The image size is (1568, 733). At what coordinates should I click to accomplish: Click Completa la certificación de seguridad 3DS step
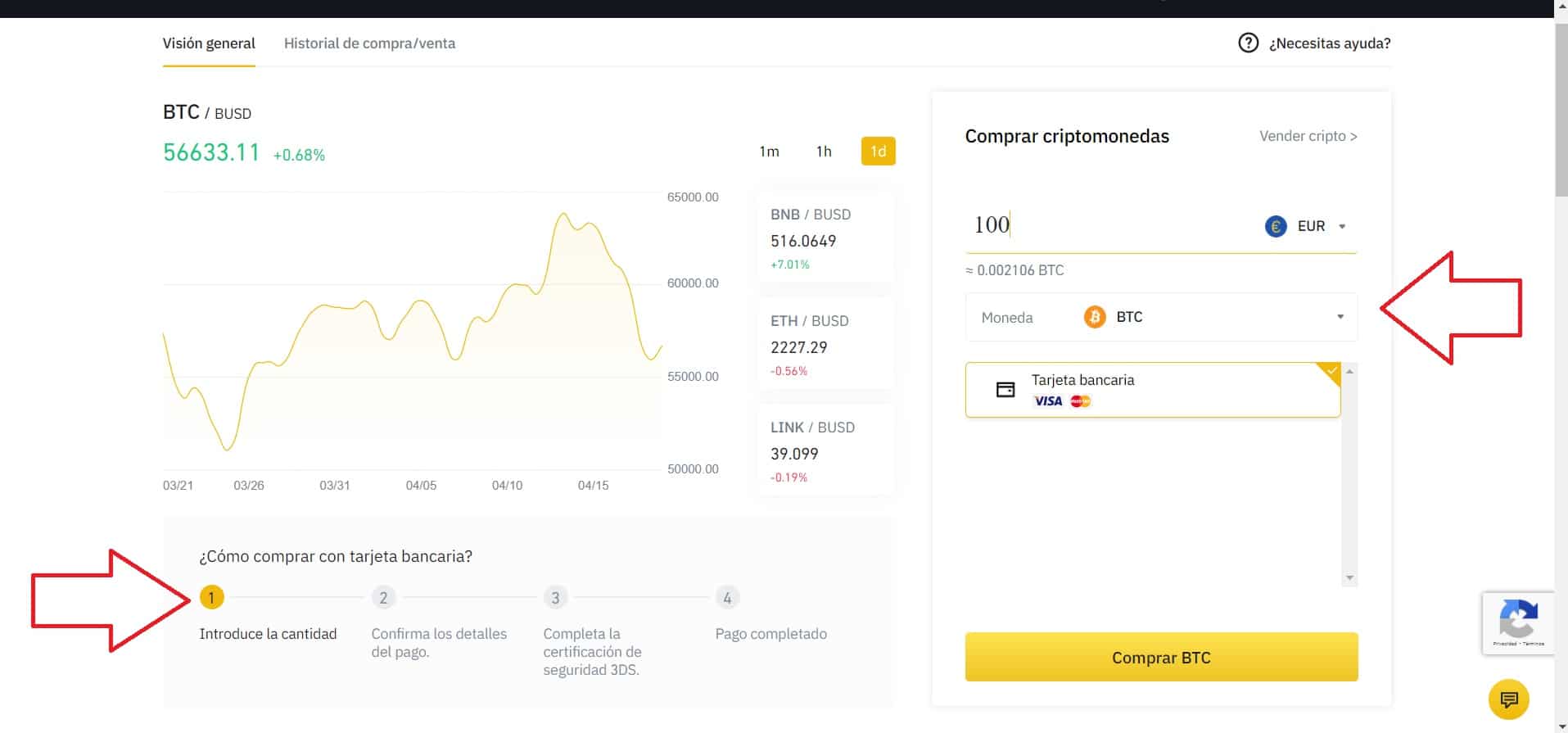coord(592,652)
